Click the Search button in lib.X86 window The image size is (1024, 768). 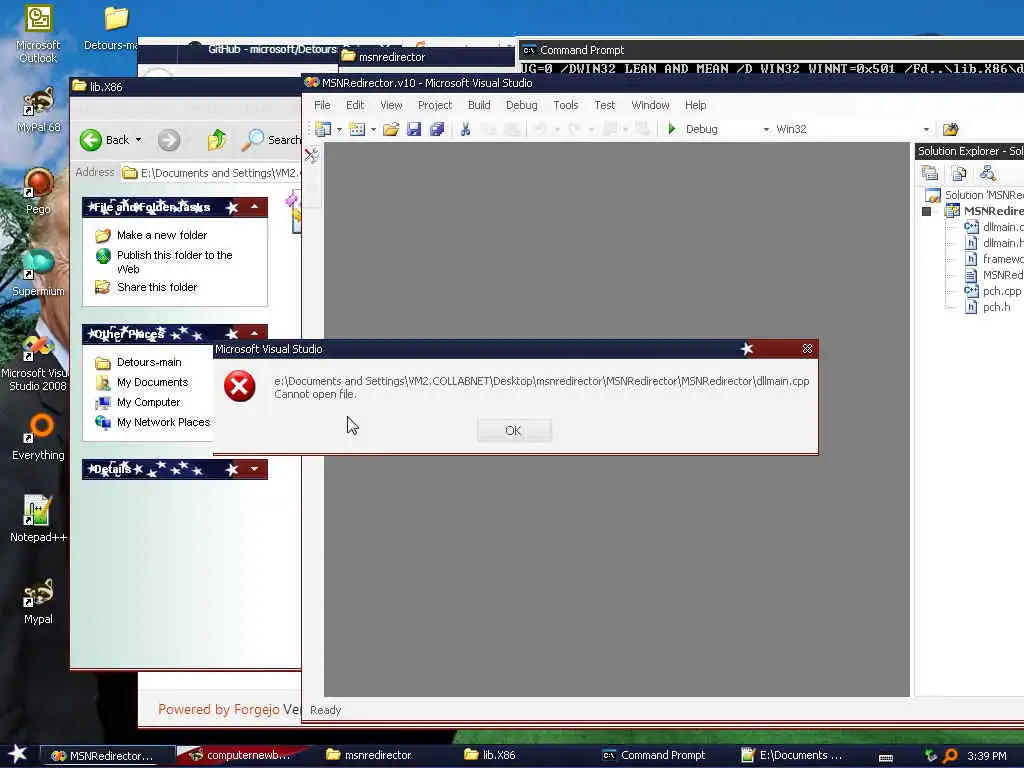pyautogui.click(x=272, y=140)
